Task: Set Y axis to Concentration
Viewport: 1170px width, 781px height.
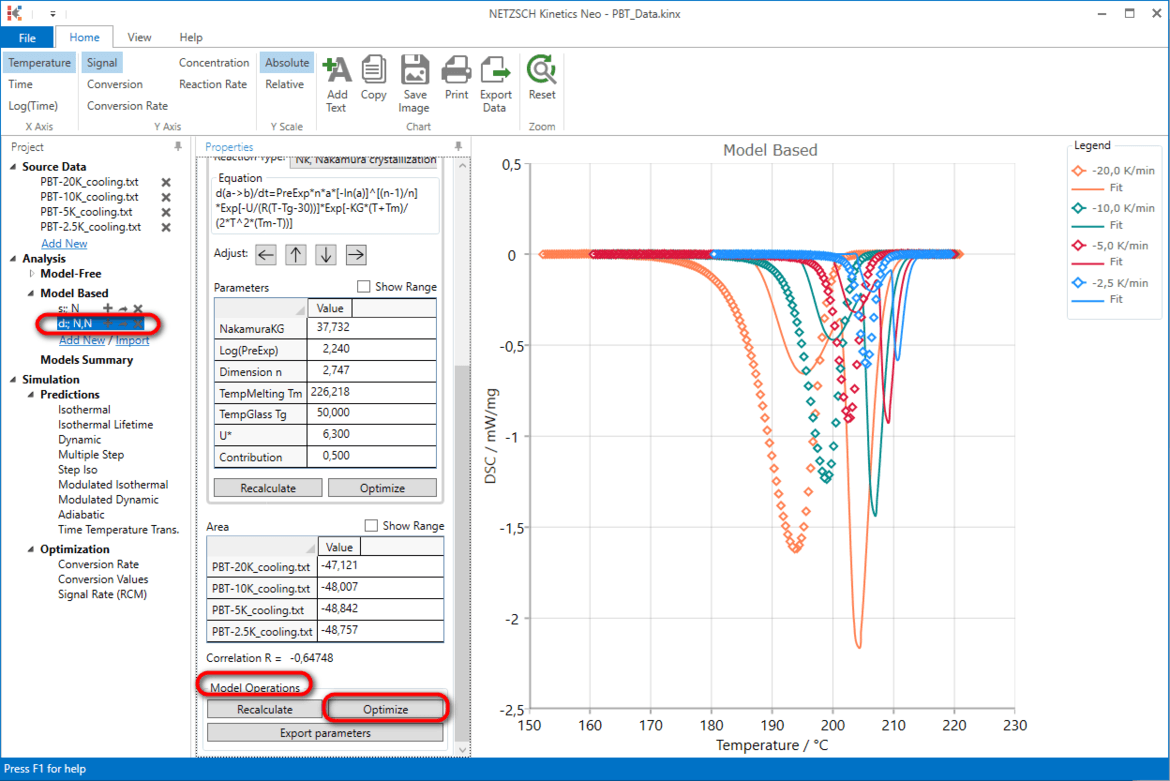Action: click(x=213, y=63)
